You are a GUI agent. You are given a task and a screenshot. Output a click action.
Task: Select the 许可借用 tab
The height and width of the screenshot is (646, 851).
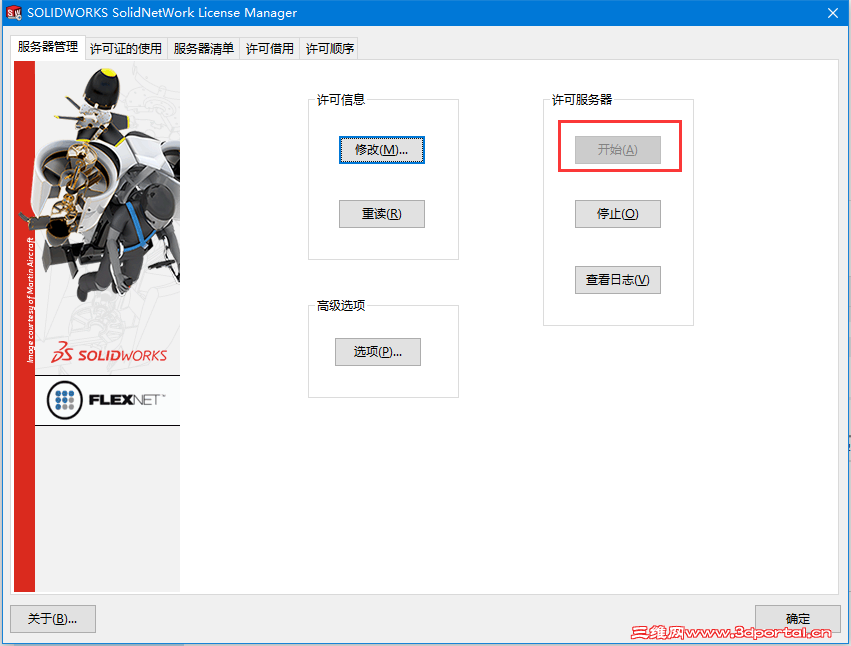tap(270, 48)
